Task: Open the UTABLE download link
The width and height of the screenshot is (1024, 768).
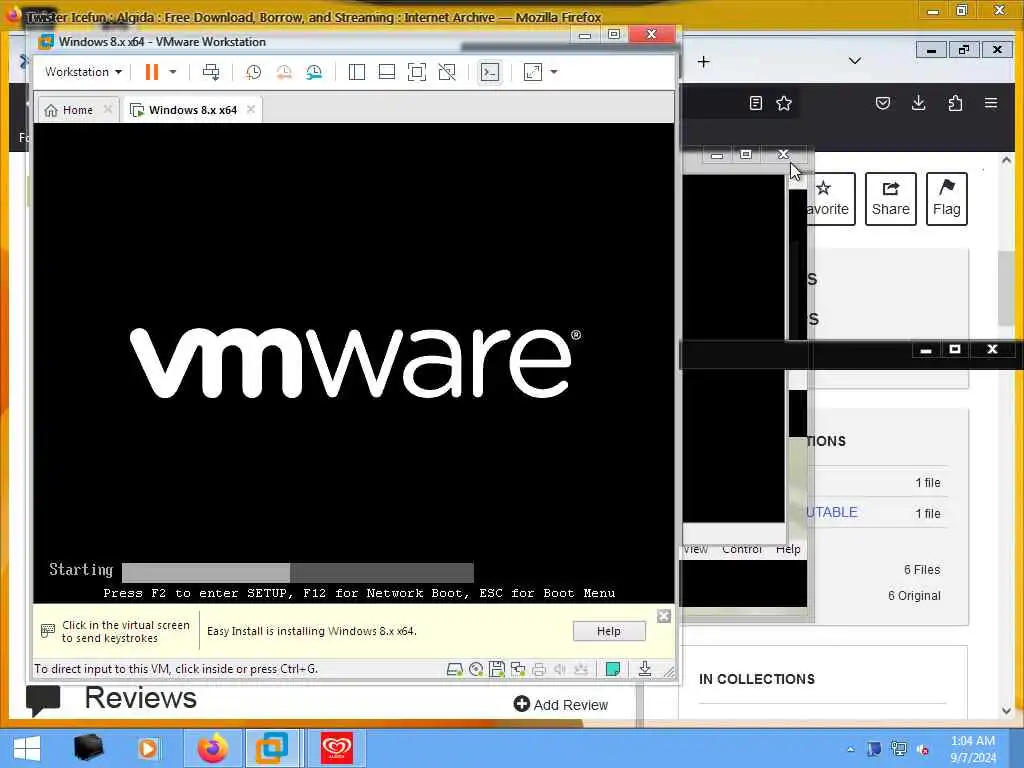Action: point(831,513)
